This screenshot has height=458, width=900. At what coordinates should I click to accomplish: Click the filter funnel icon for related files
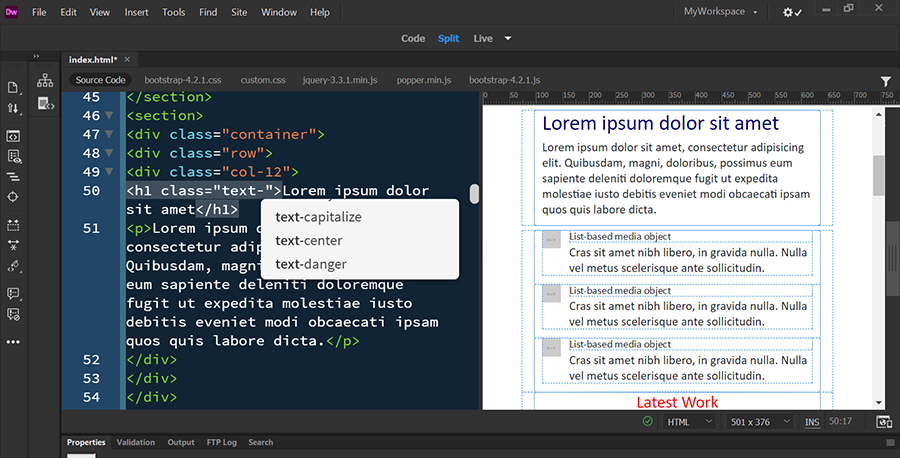pos(886,81)
